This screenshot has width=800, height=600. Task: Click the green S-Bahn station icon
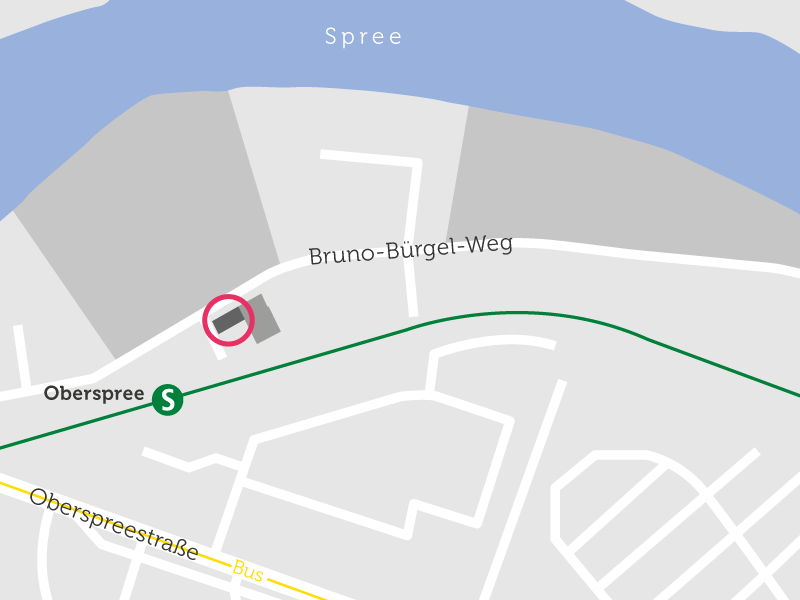[167, 399]
